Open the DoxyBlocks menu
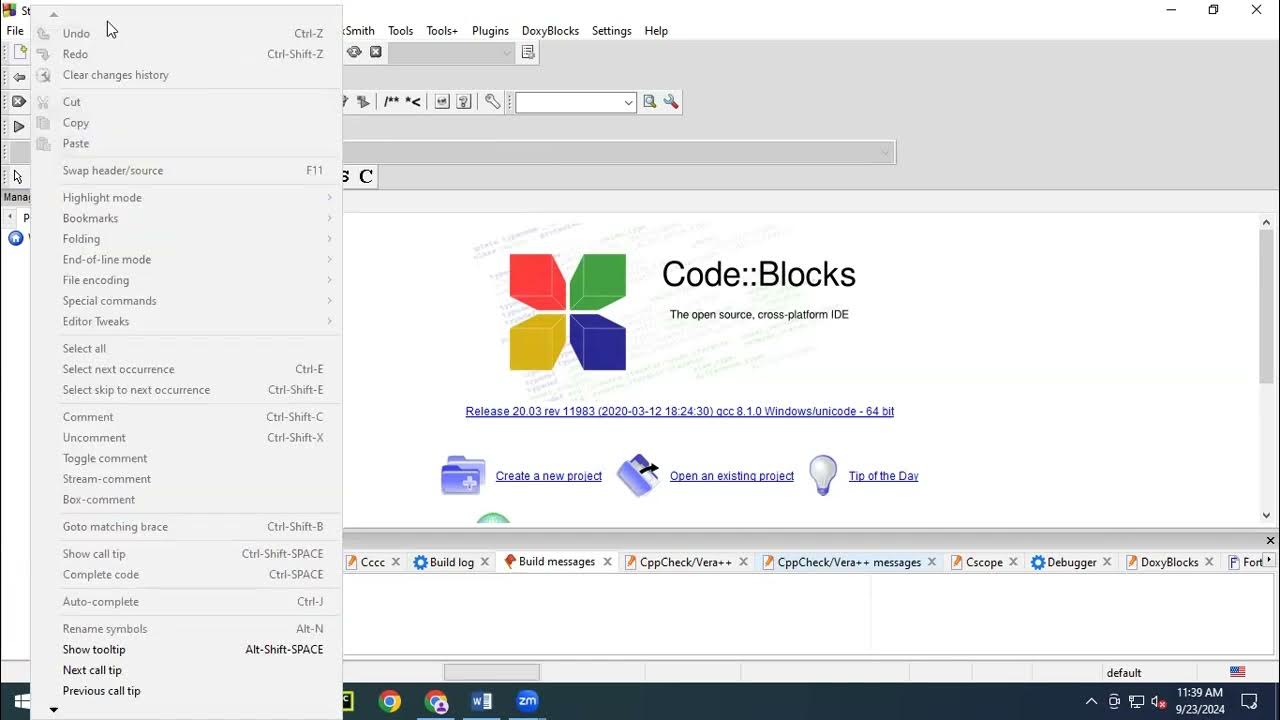The width and height of the screenshot is (1280, 720). [x=550, y=31]
